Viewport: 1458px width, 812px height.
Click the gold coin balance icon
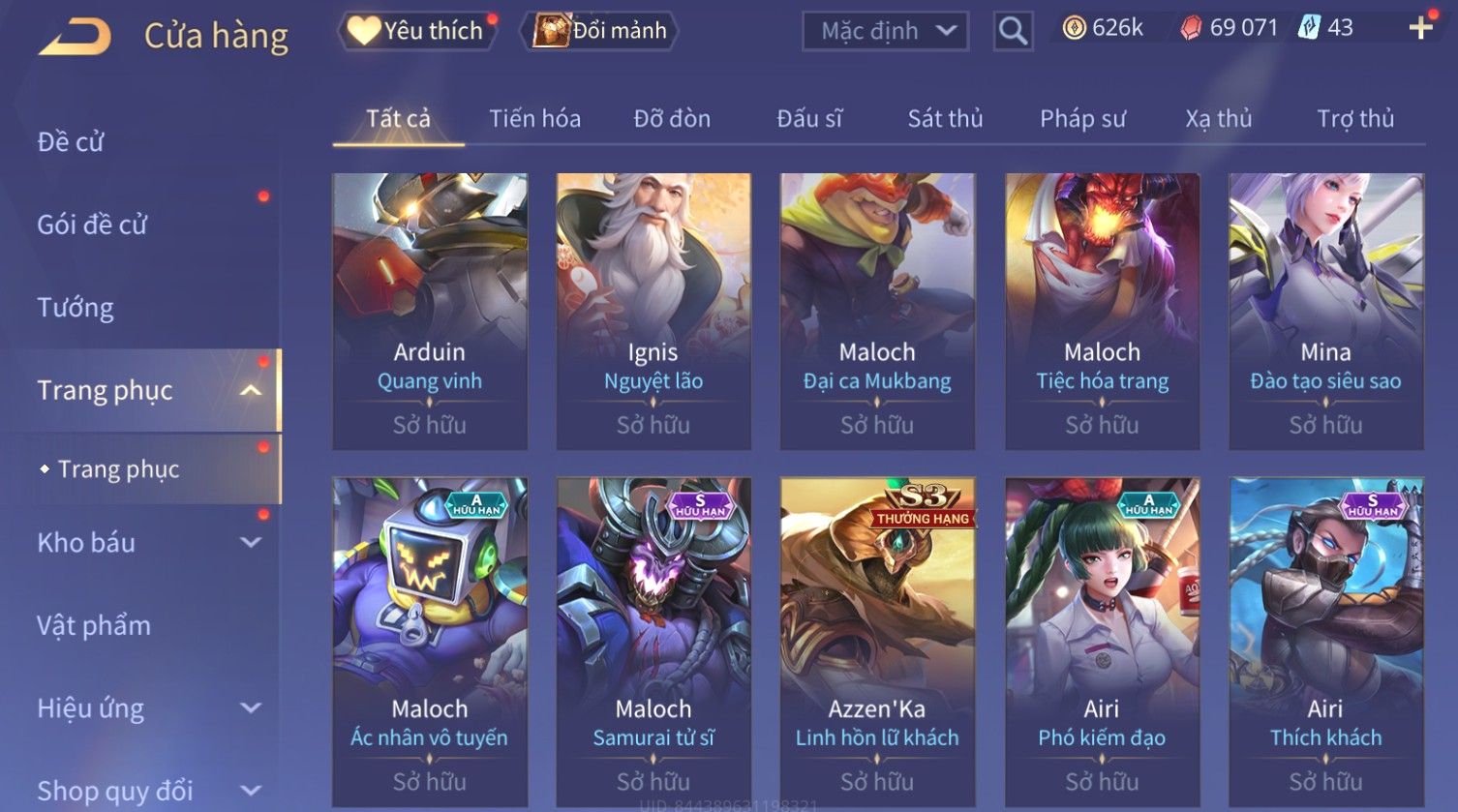(1074, 28)
